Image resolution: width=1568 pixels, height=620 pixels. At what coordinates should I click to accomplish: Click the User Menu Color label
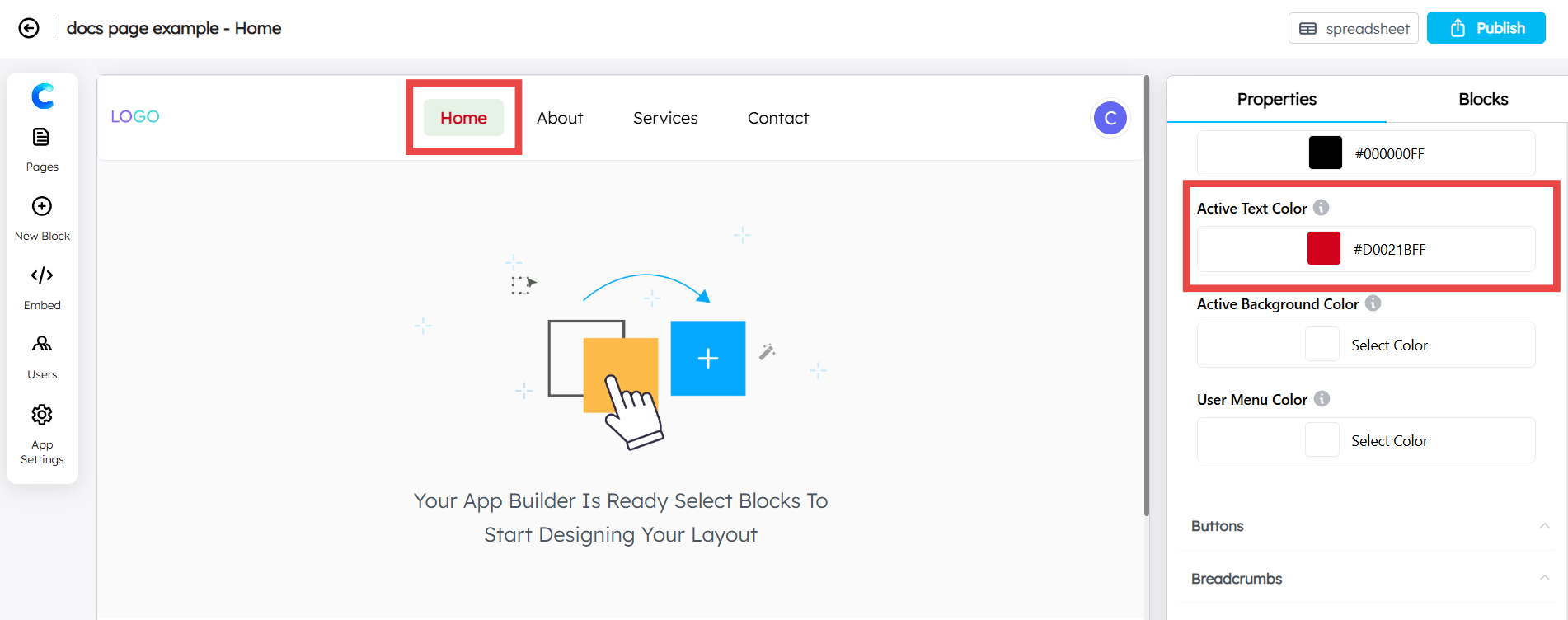1252,400
